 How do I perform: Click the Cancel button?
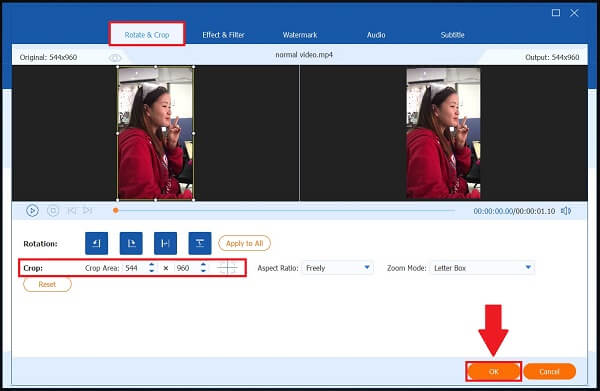click(549, 371)
